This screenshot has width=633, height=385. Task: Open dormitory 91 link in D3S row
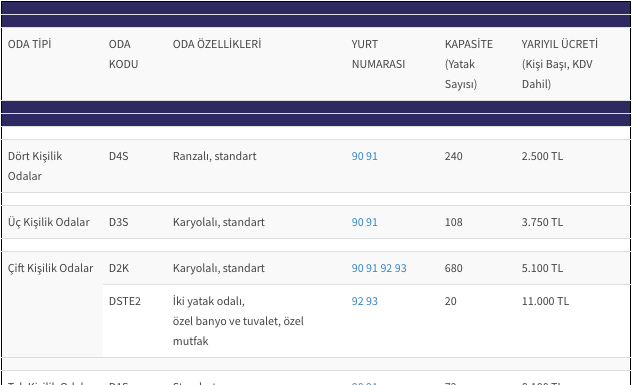pos(372,222)
